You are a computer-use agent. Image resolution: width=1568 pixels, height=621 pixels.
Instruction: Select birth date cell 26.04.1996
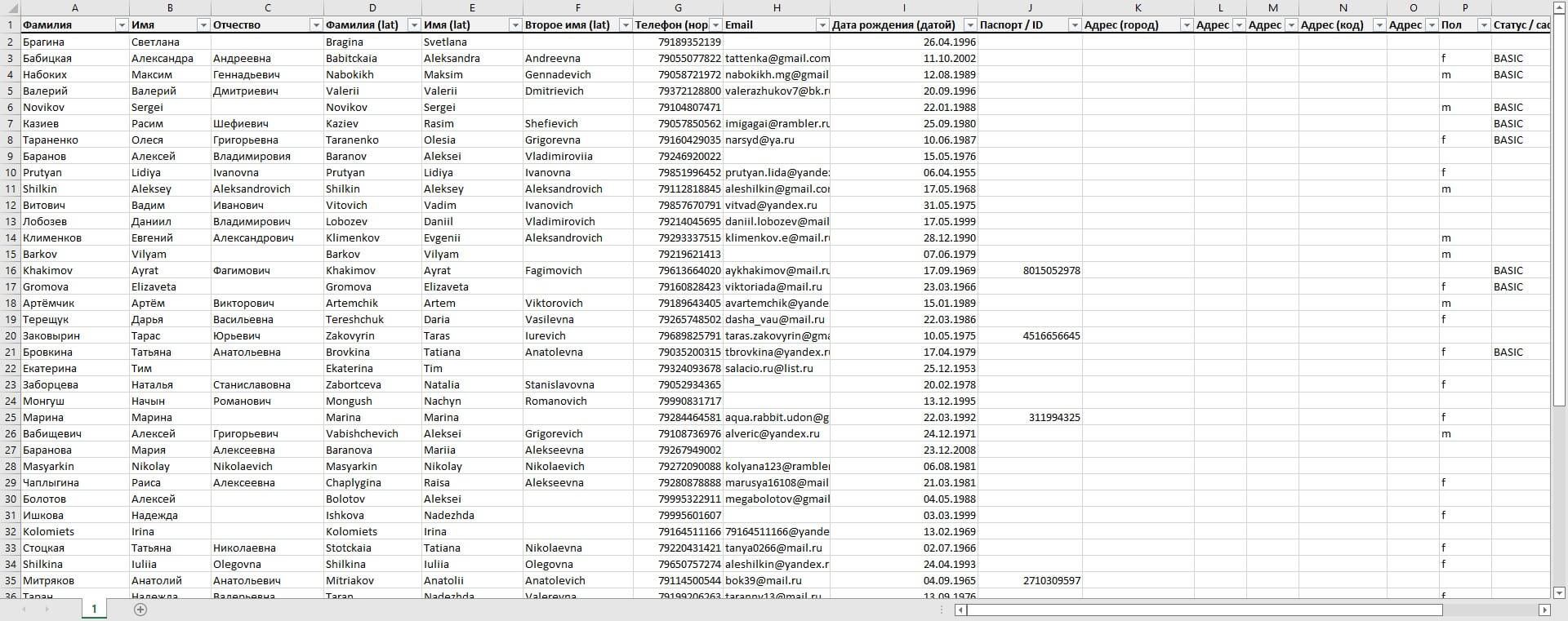point(904,42)
